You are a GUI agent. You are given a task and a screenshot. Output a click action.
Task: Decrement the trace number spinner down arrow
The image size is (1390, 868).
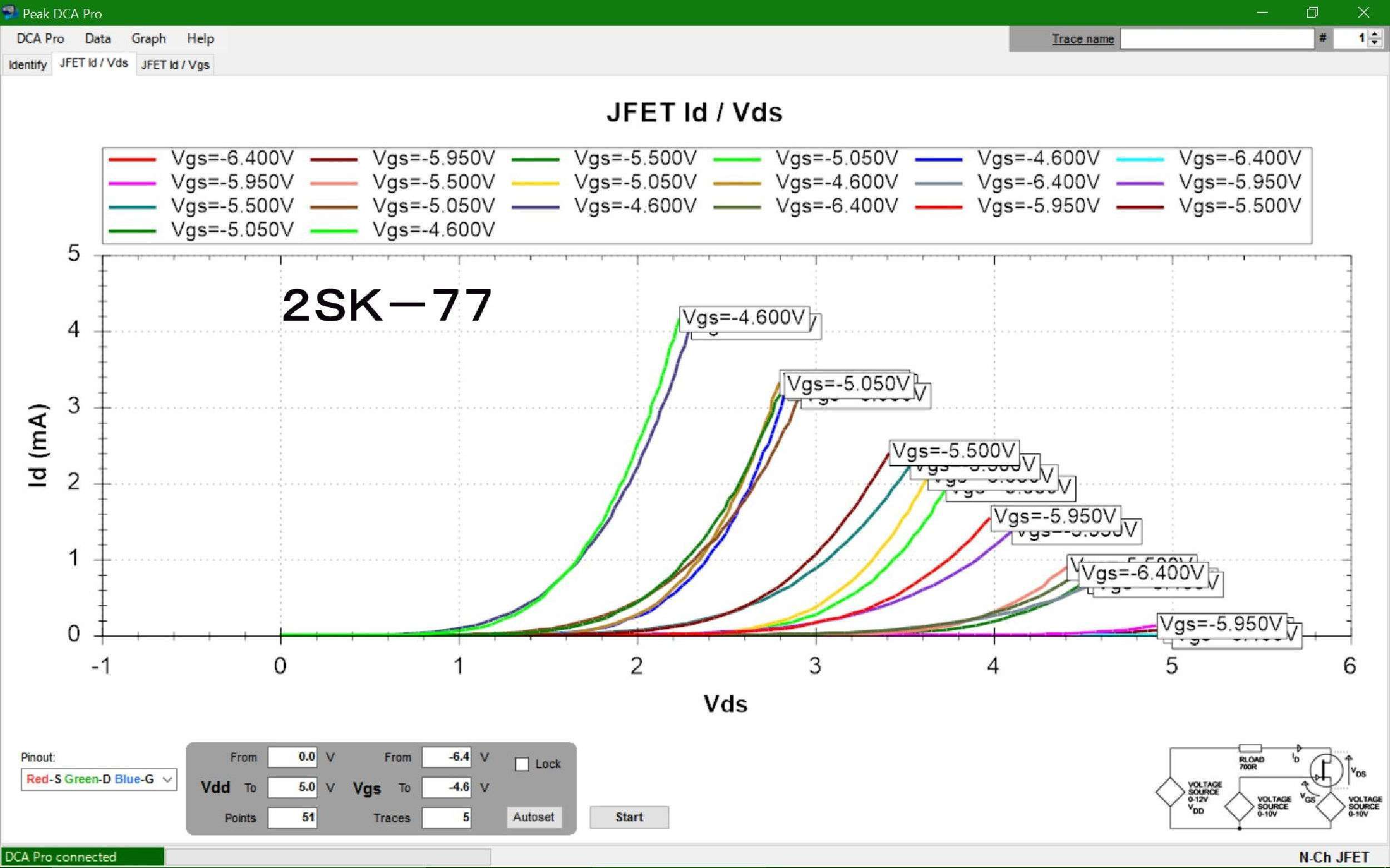pos(1374,43)
